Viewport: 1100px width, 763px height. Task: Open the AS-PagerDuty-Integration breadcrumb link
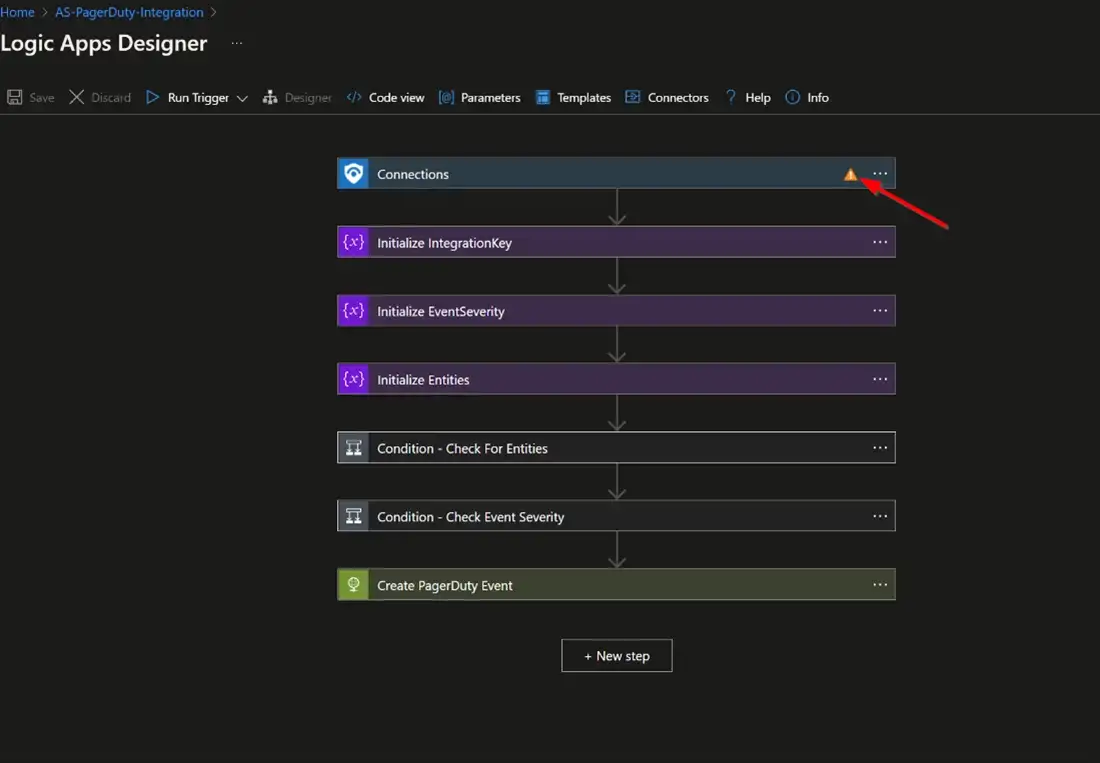pos(129,12)
